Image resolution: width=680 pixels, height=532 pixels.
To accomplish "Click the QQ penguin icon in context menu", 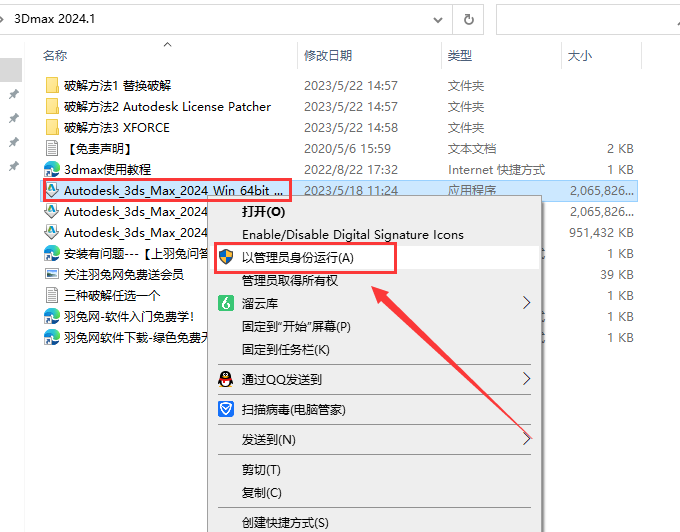I will click(x=226, y=379).
